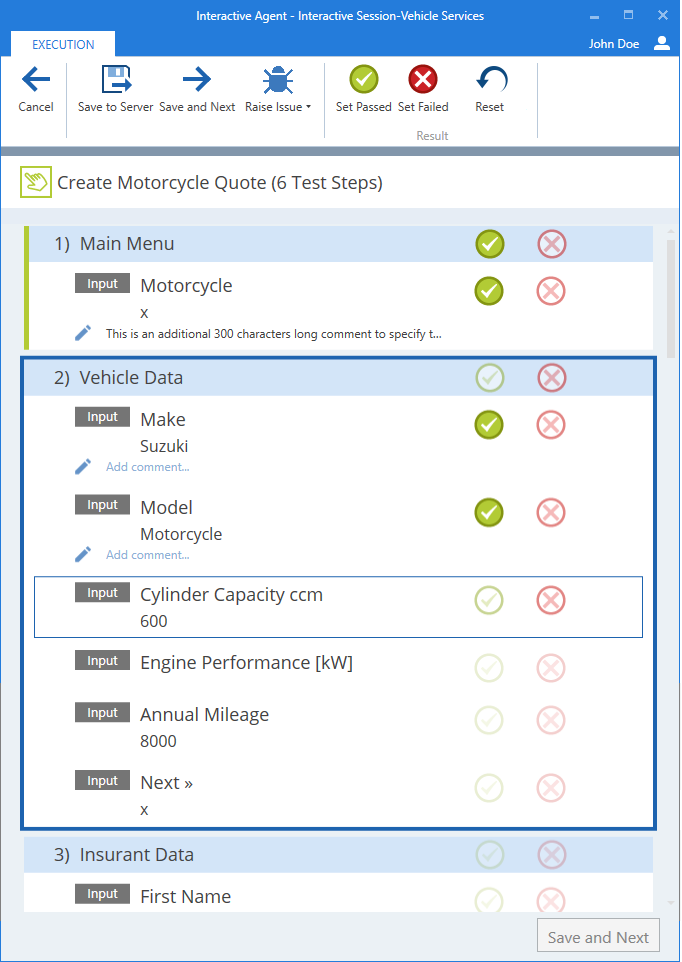
Task: Click the bottom Save and Next button
Action: [598, 937]
